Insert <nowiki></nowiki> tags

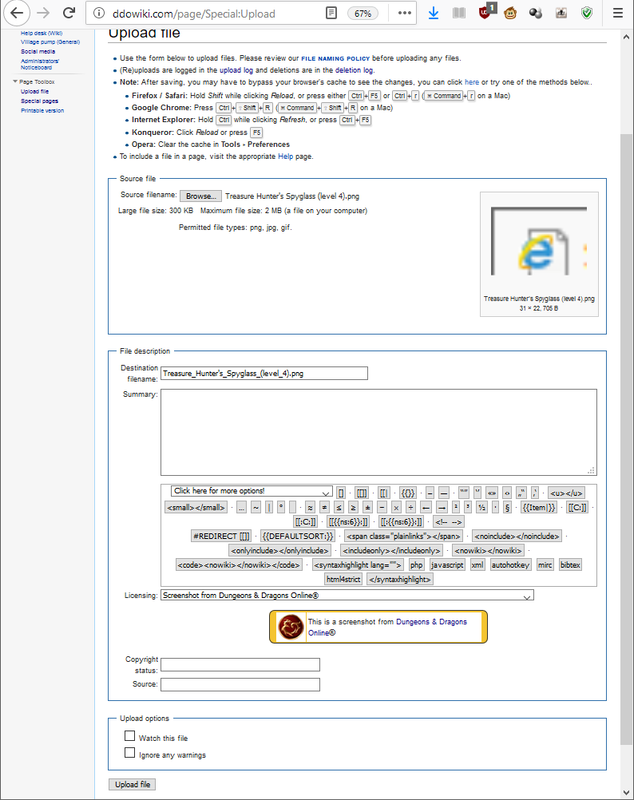(489, 551)
